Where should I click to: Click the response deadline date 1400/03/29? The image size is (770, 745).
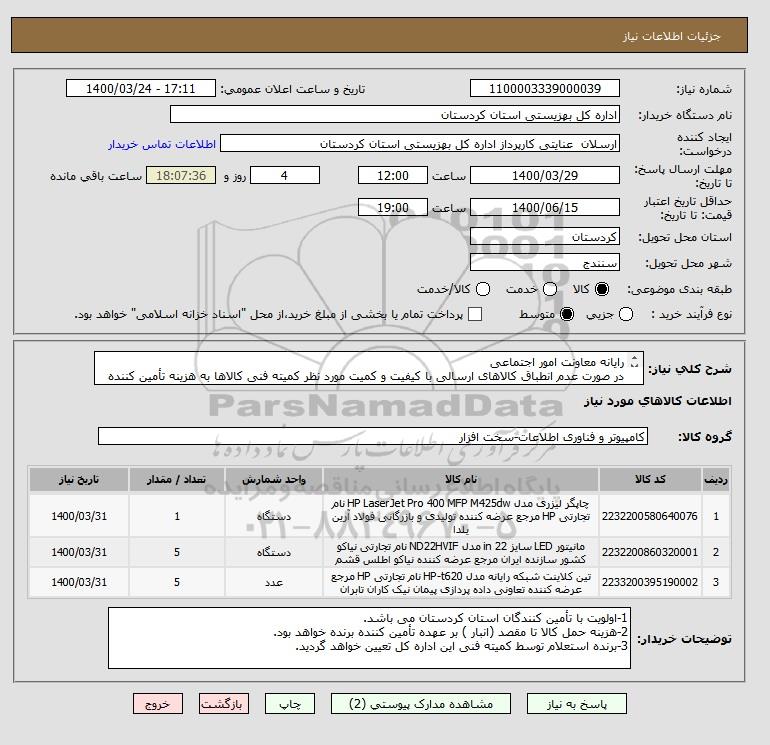[x=545, y=175]
